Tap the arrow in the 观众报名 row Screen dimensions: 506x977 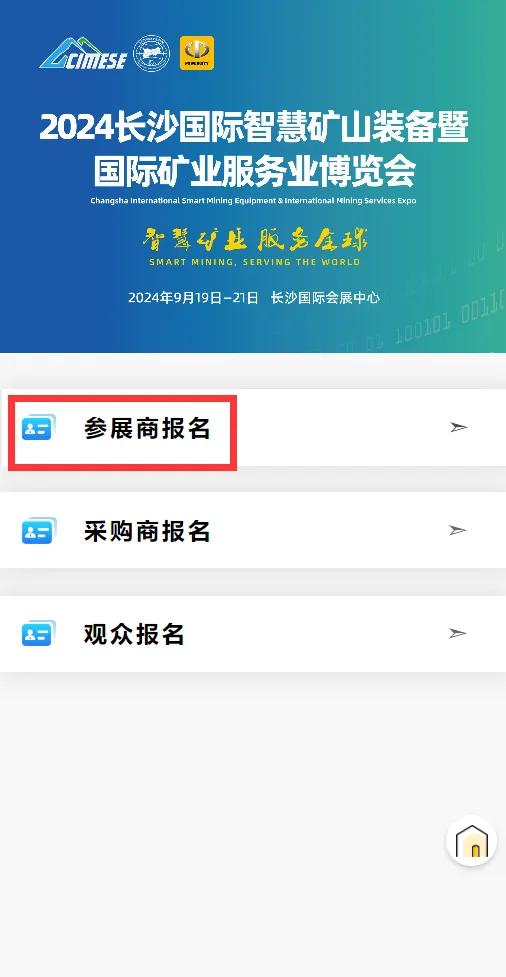[x=457, y=633]
